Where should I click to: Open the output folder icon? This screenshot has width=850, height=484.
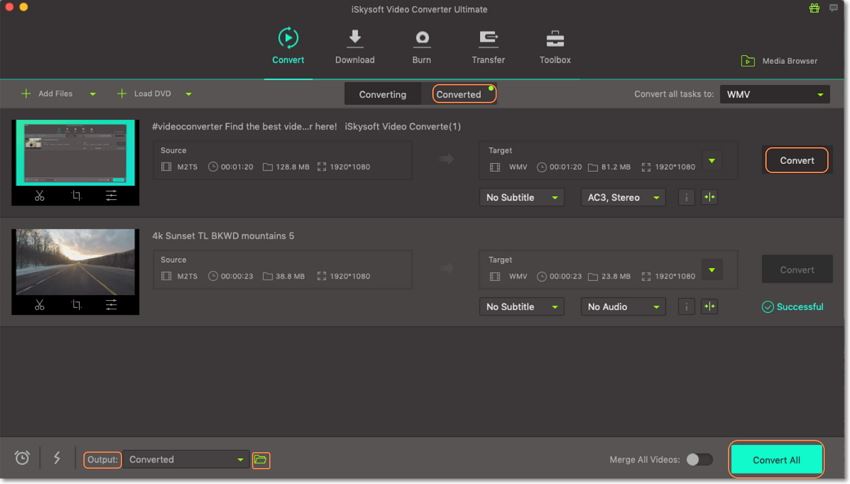[260, 460]
